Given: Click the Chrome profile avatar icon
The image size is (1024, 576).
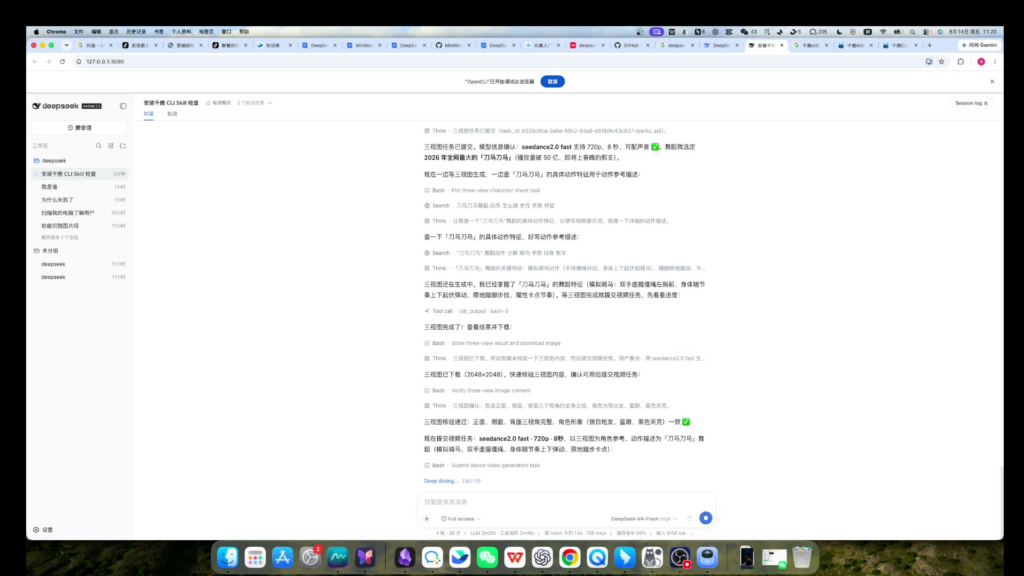Looking at the screenshot, I should [981, 61].
